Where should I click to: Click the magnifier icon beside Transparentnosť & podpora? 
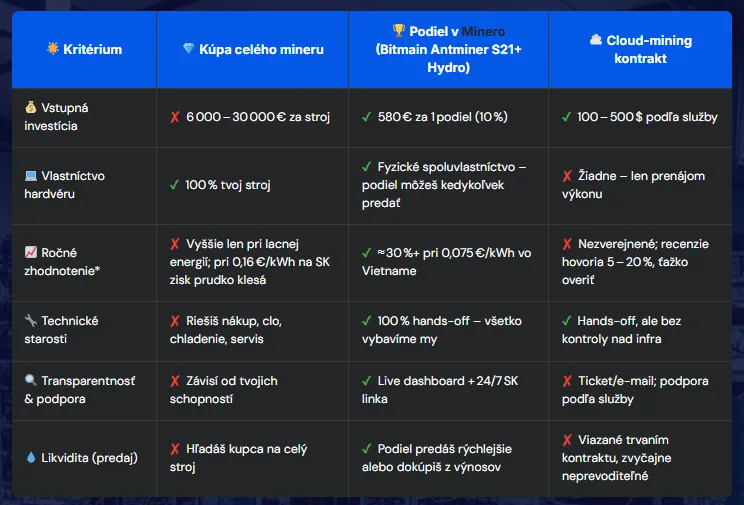tap(31, 381)
